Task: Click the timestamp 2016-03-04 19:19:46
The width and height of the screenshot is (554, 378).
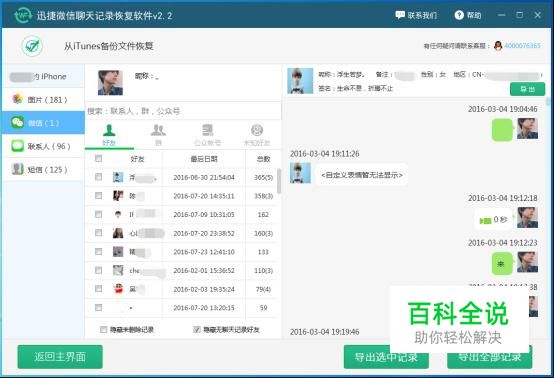Action: click(x=324, y=332)
